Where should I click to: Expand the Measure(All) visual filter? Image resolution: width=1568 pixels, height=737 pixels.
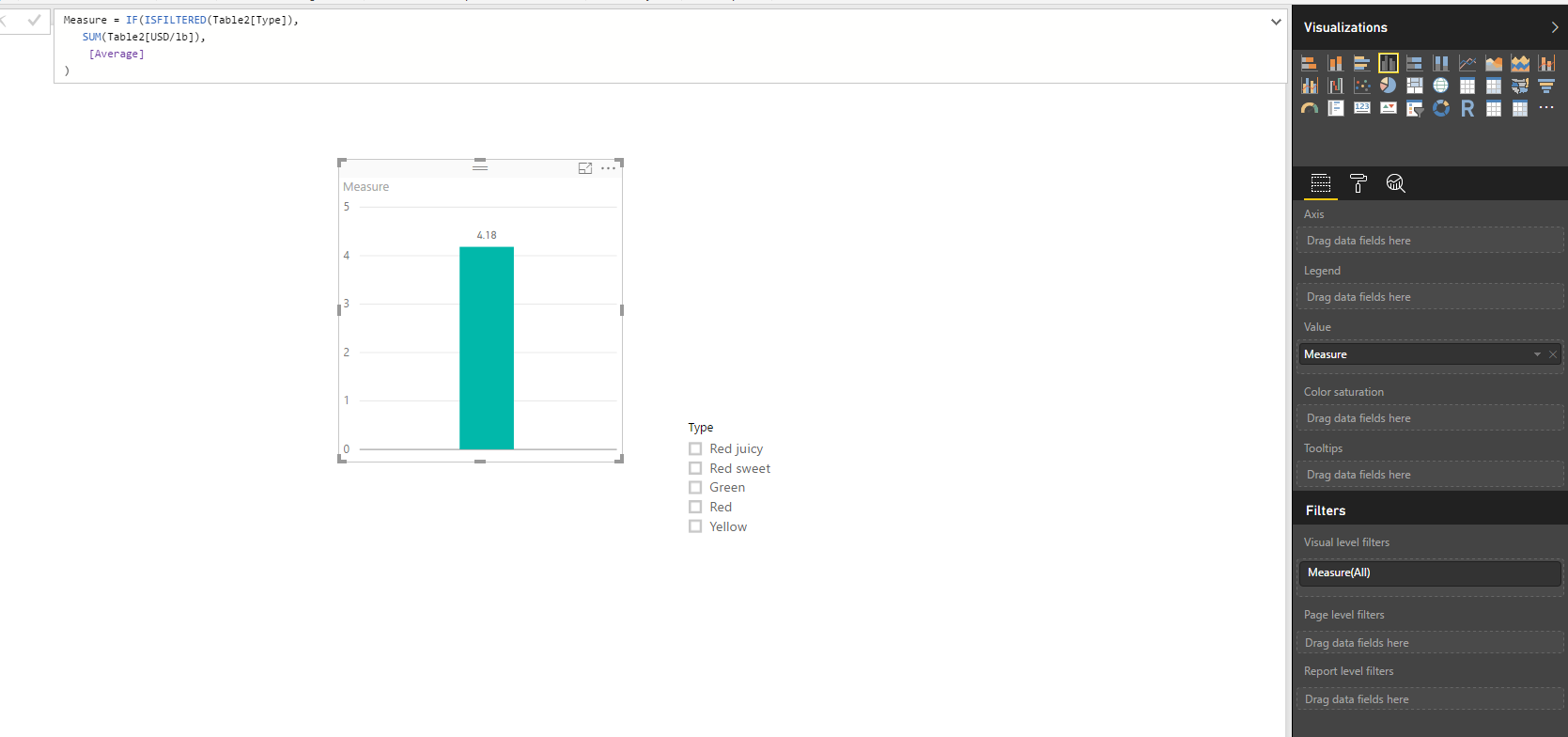[x=1430, y=572]
